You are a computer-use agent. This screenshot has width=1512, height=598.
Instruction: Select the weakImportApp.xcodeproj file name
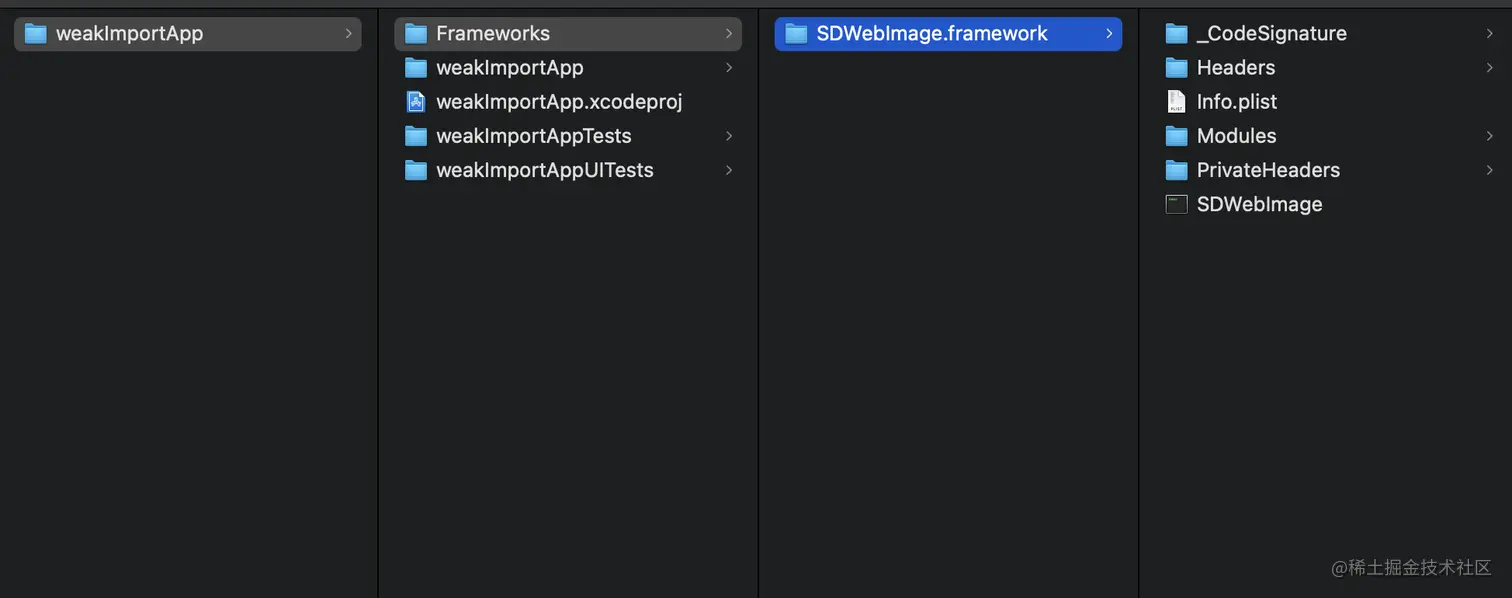pos(559,102)
